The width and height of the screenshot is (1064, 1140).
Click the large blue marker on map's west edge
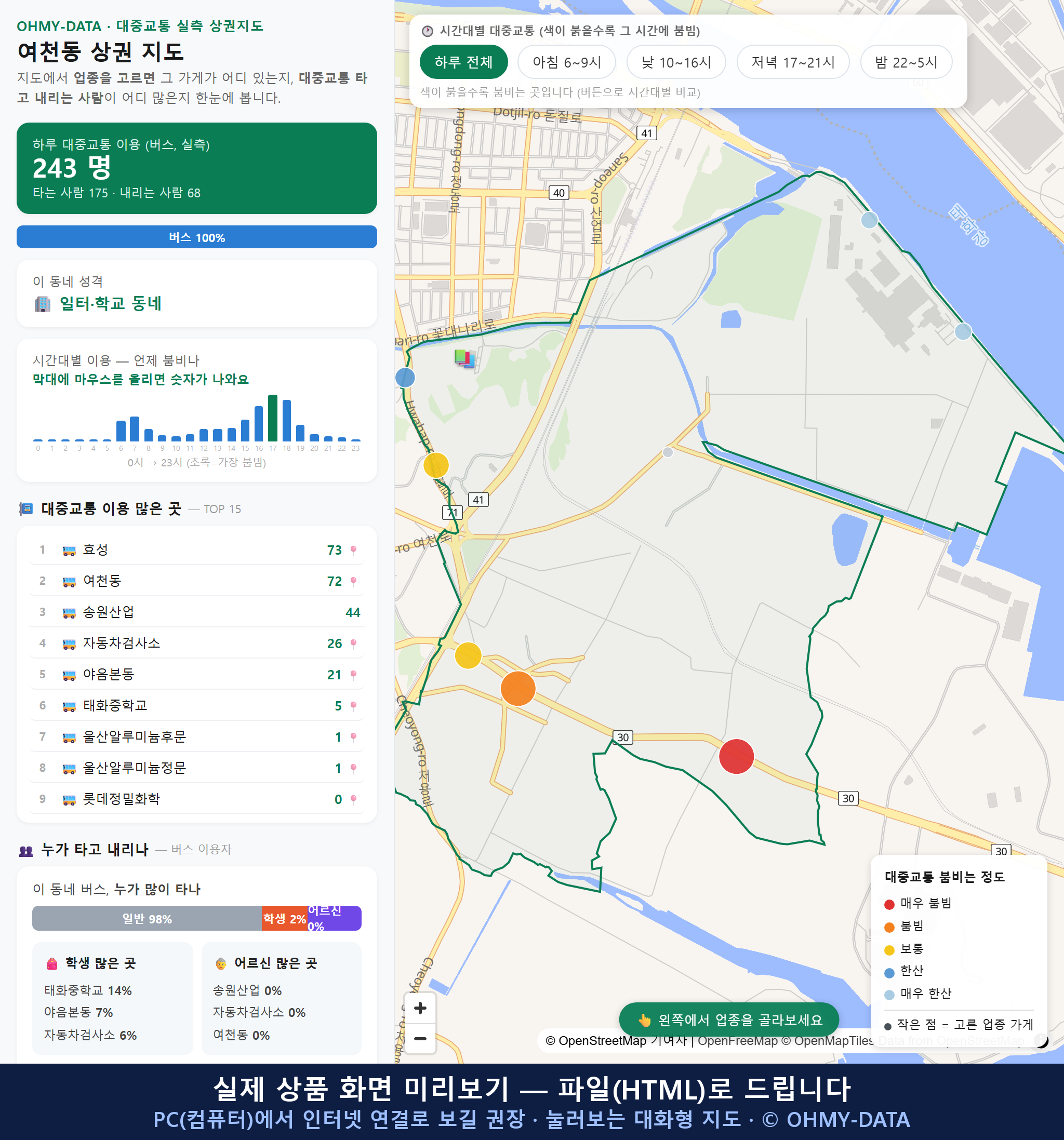point(405,378)
